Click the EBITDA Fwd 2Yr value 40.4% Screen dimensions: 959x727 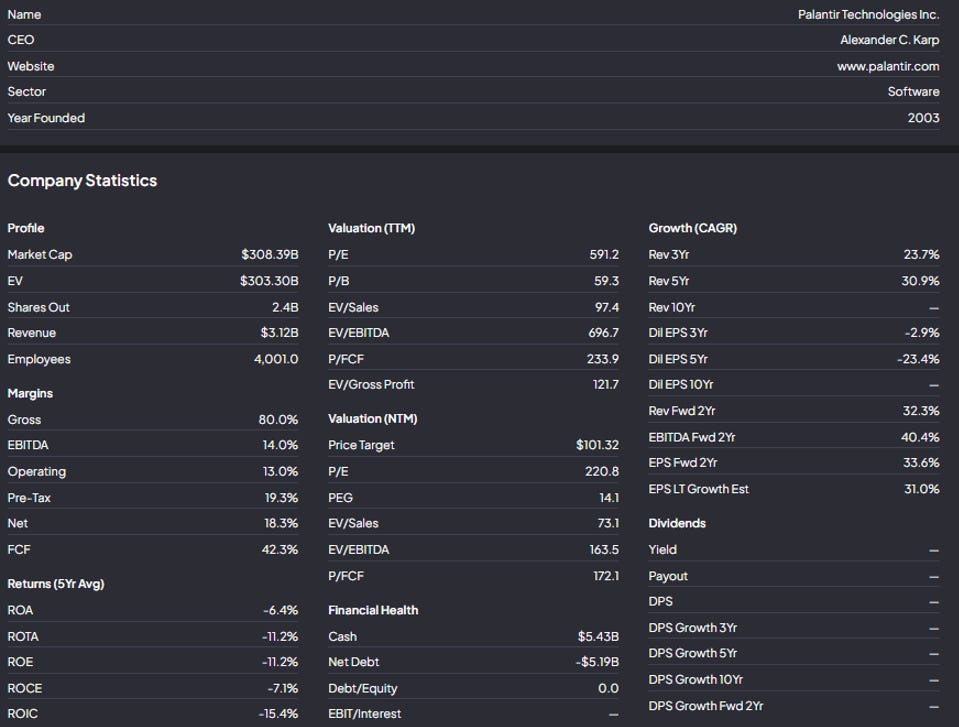920,437
